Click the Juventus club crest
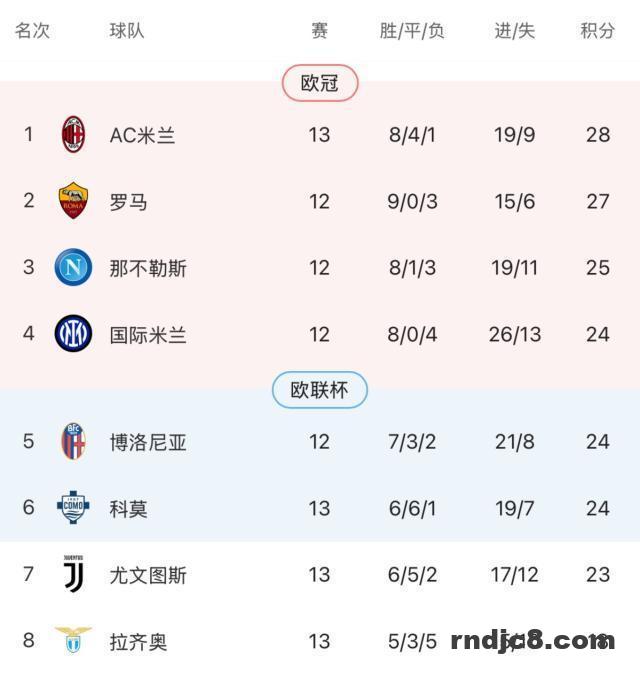The image size is (640, 679). (x=73, y=574)
